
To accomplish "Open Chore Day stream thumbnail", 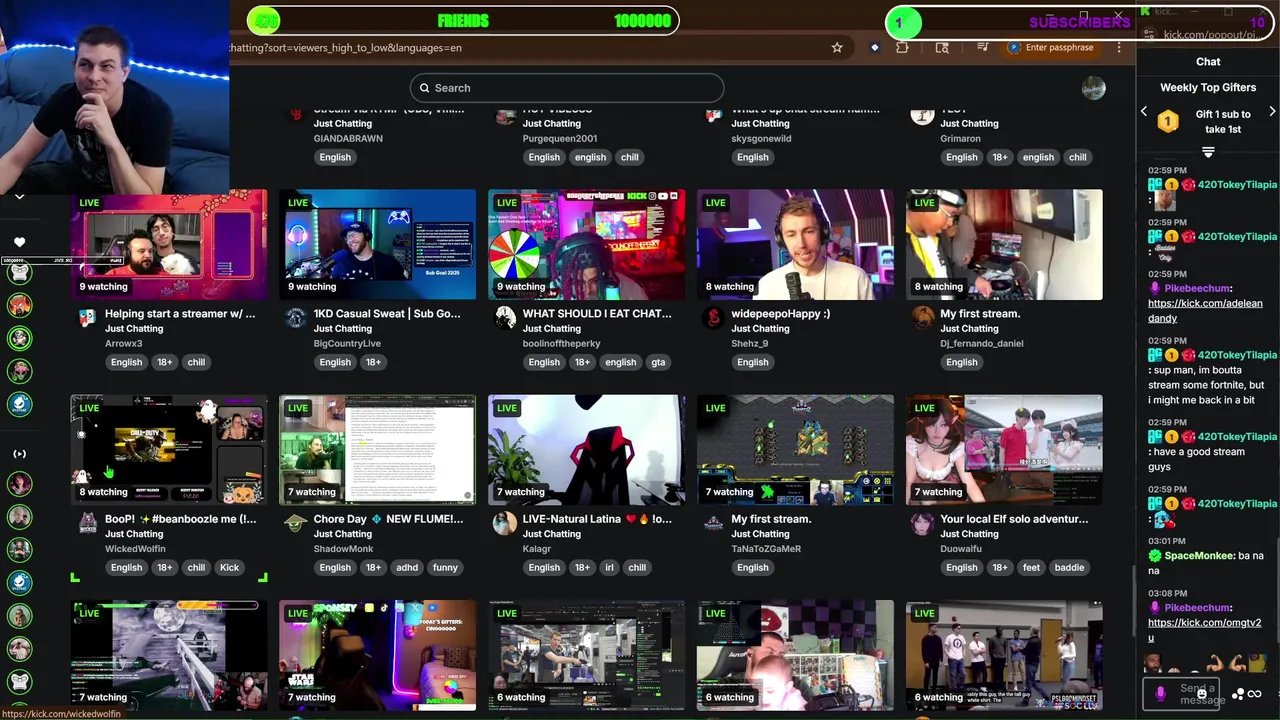I will (x=377, y=450).
